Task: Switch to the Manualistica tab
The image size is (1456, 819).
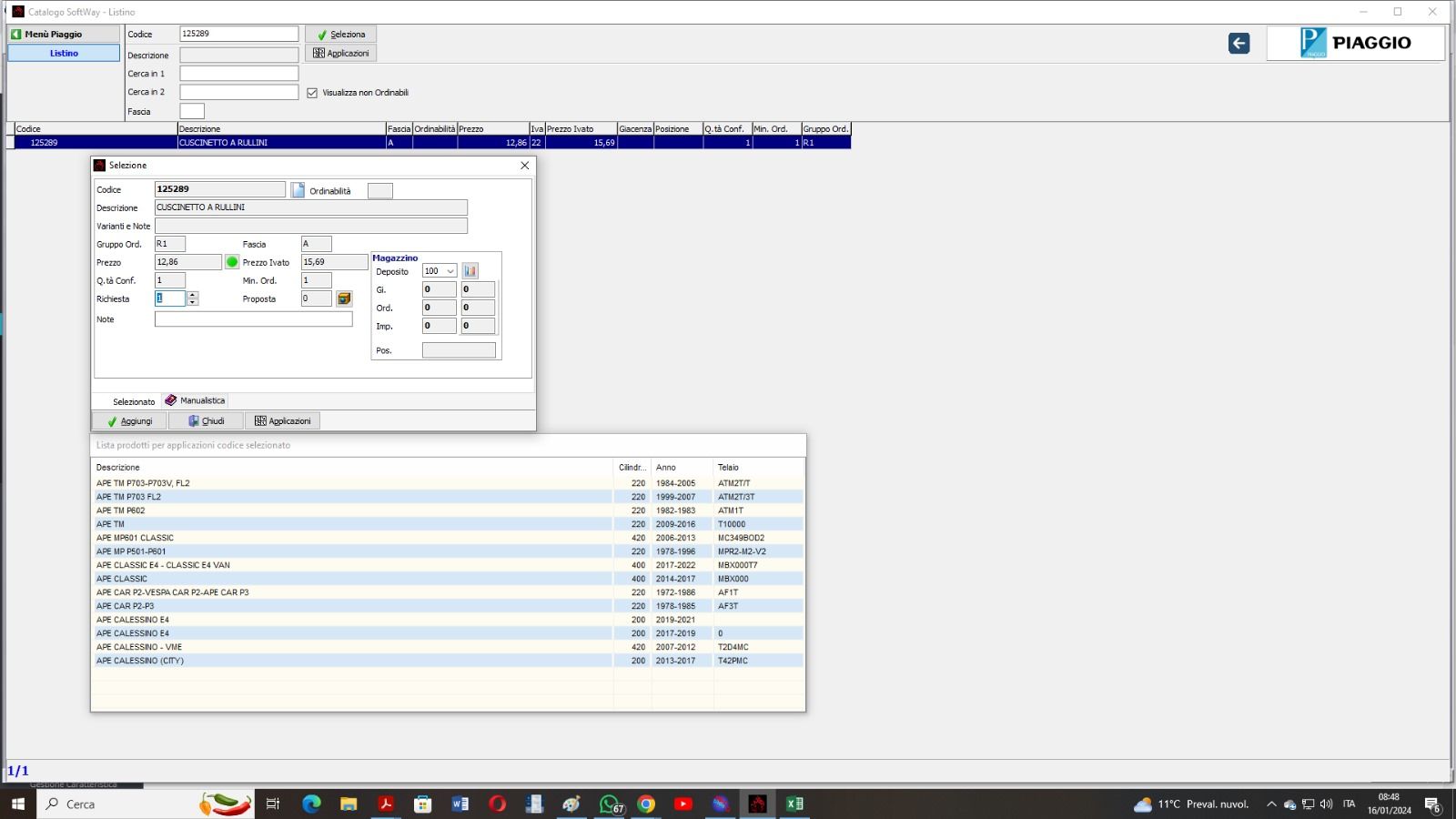Action: click(196, 400)
